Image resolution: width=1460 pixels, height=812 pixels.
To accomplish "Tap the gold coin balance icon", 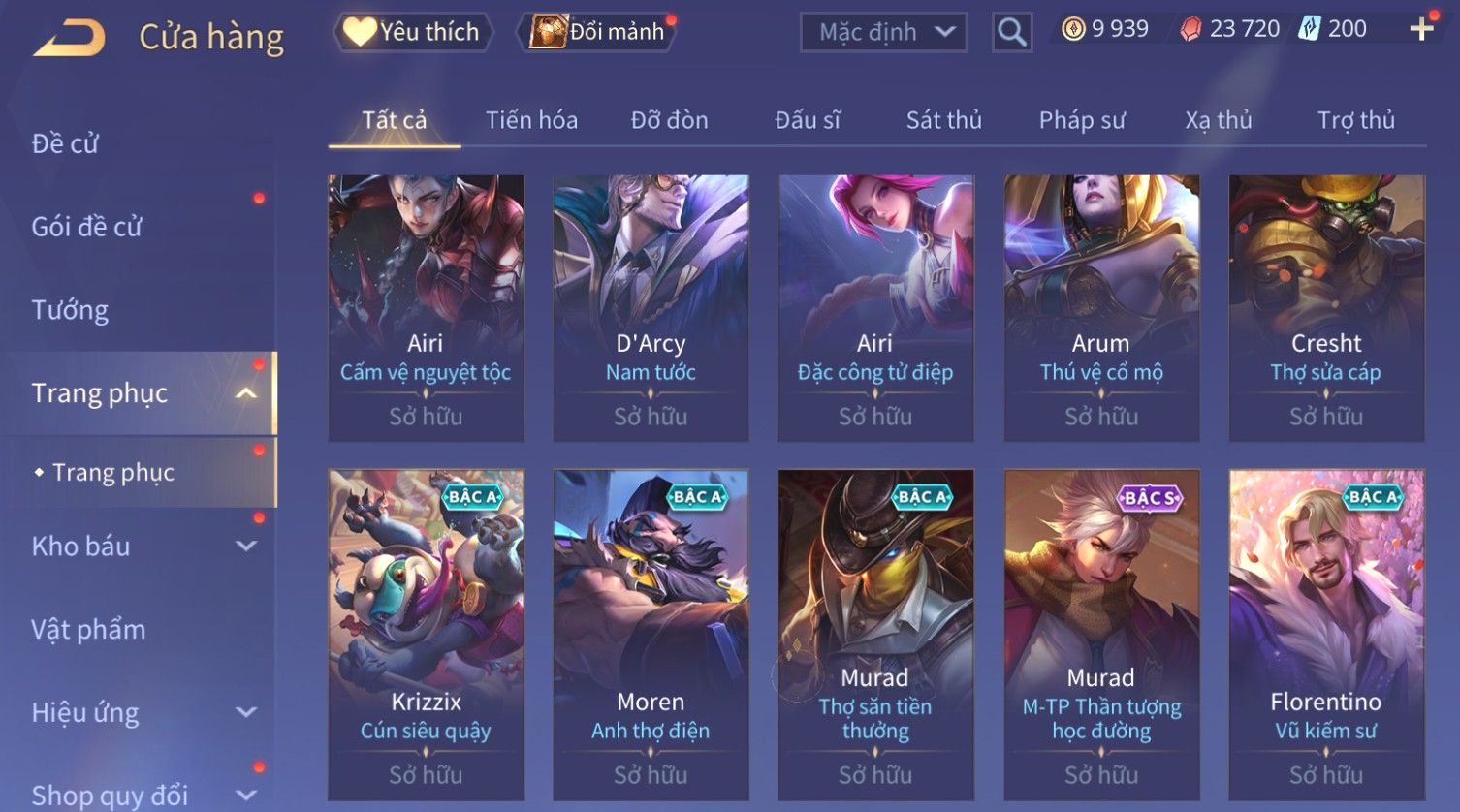I will [x=1072, y=29].
